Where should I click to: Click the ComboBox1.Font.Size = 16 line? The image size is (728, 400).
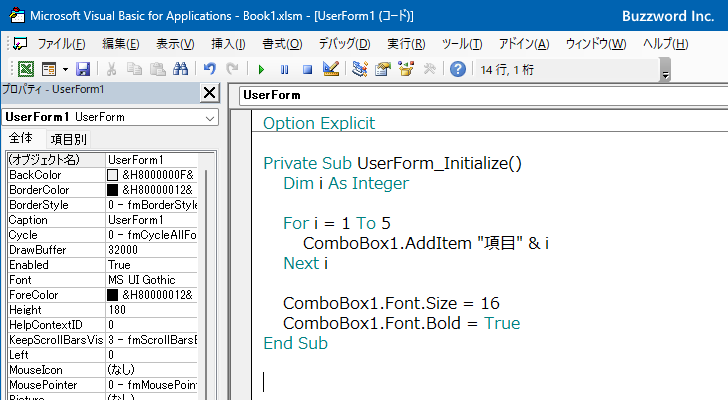[391, 303]
